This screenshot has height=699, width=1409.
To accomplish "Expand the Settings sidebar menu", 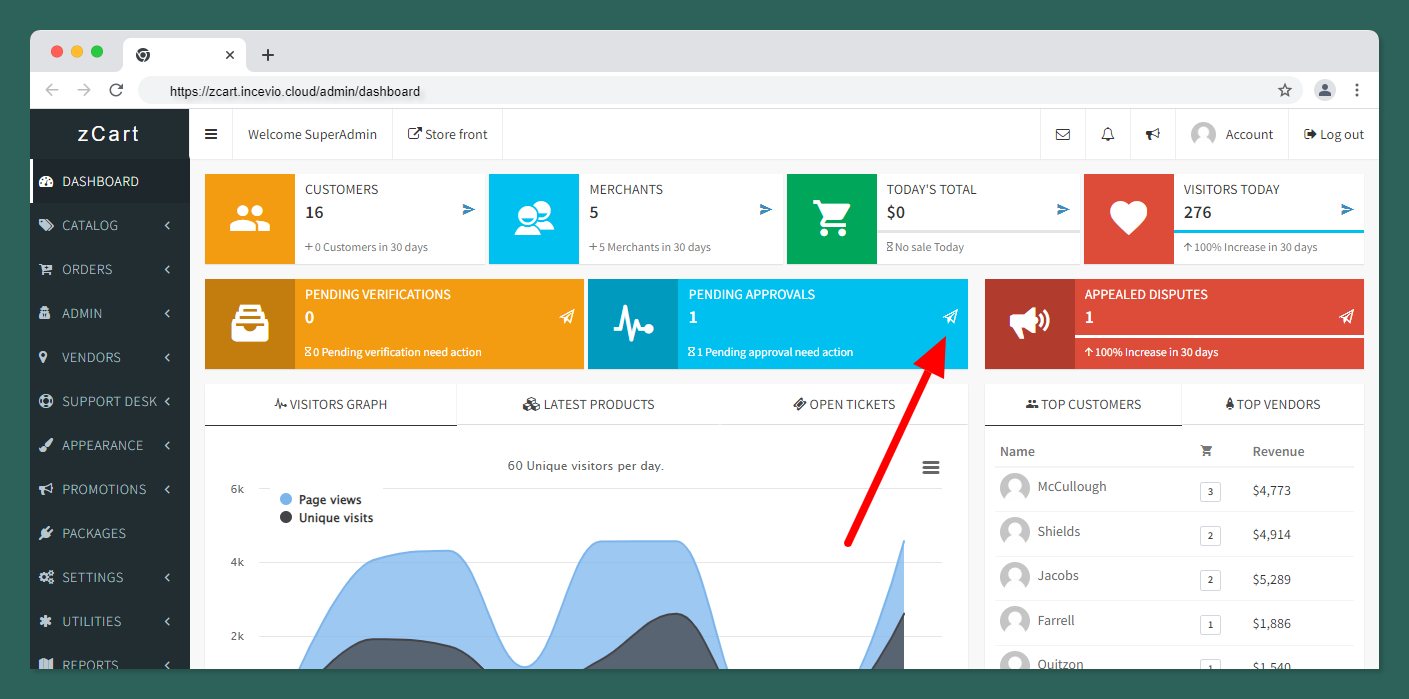I will (x=92, y=577).
